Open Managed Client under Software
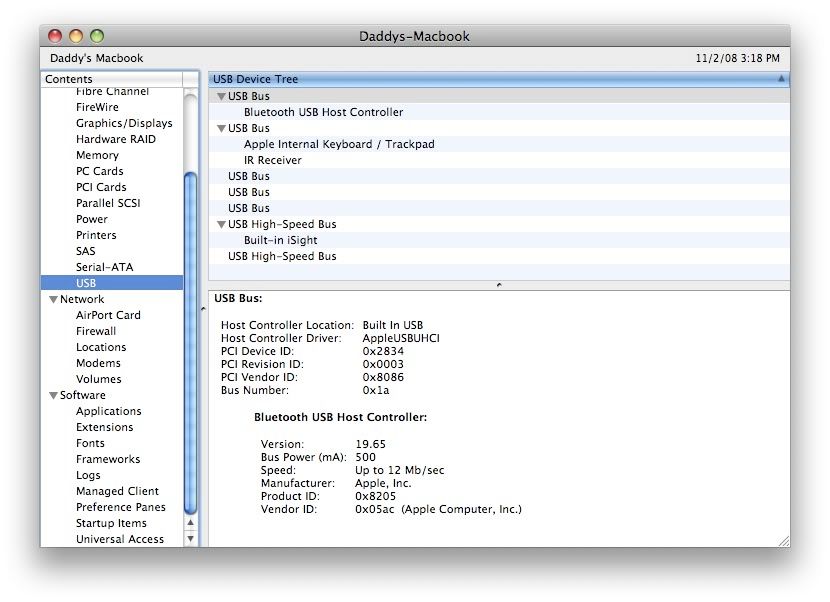This screenshot has height=602, width=830. pyautogui.click(x=117, y=491)
